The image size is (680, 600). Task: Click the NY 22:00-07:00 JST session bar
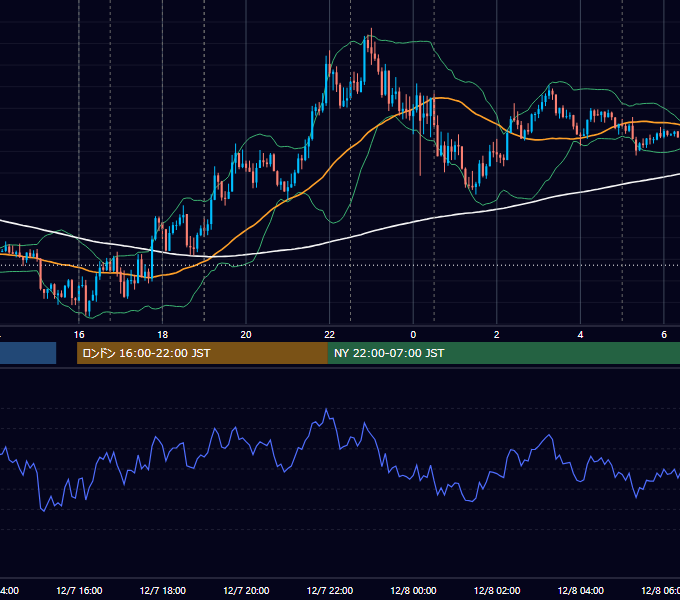coord(503,353)
